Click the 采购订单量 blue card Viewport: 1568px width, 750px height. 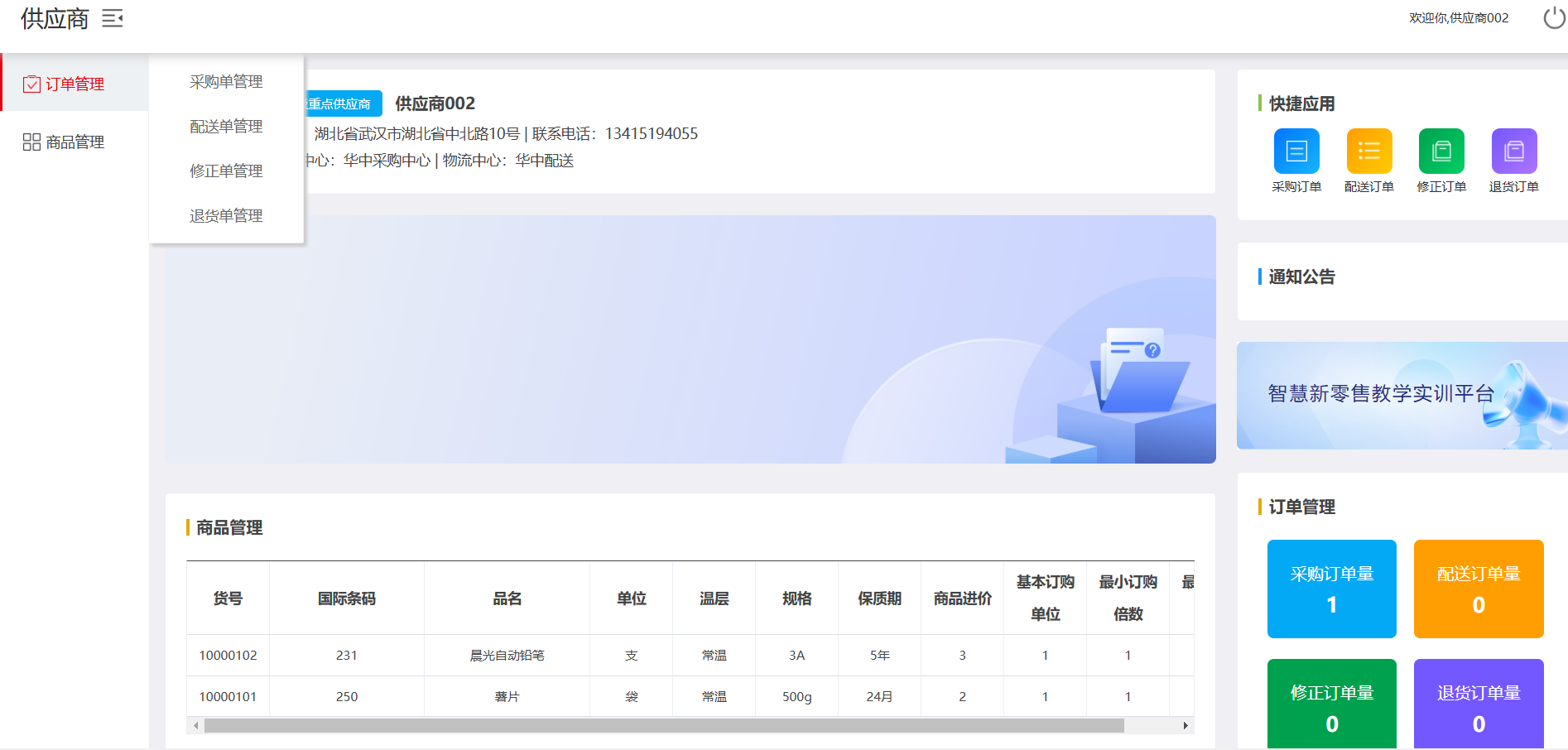(1331, 589)
